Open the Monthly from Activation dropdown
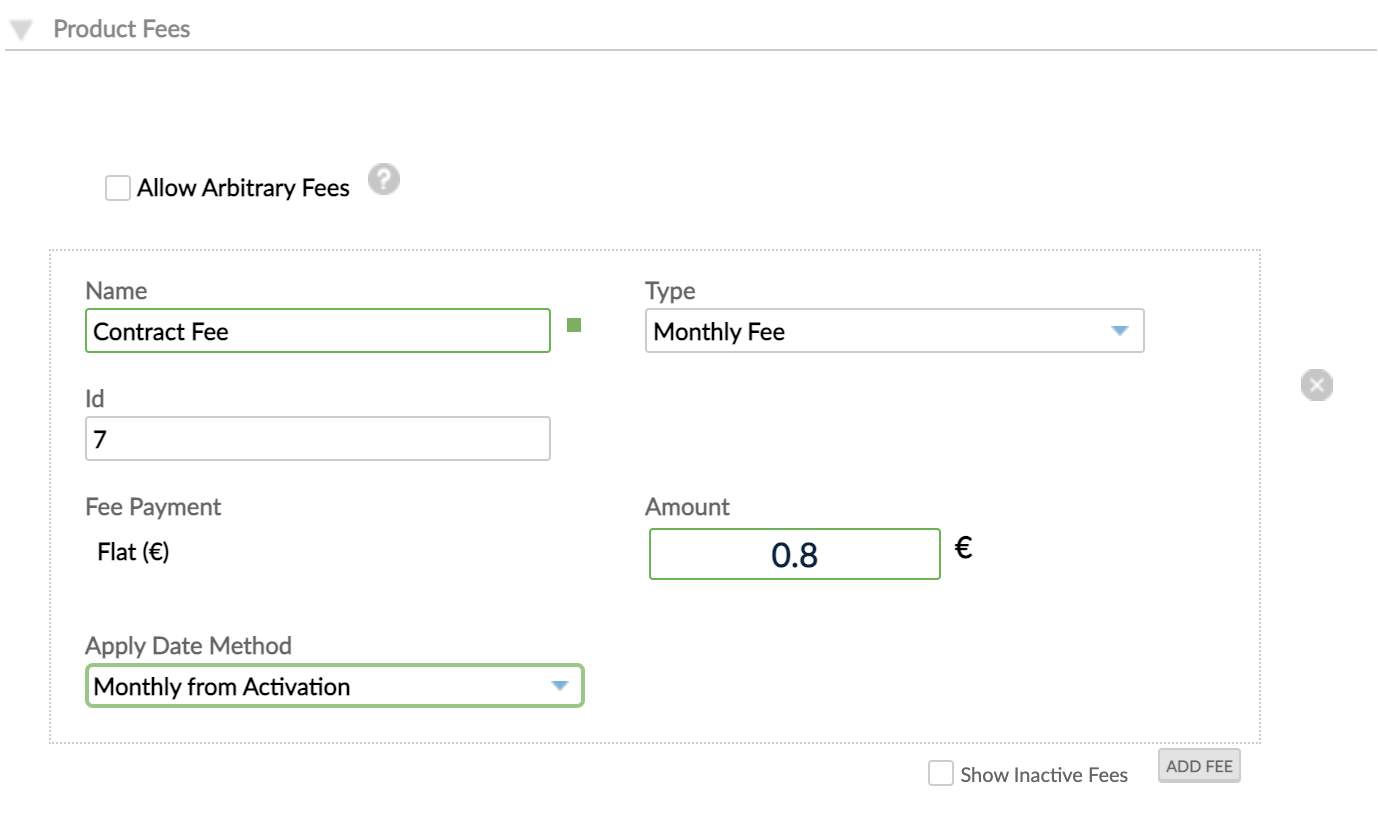The image size is (1378, 818). [x=334, y=686]
